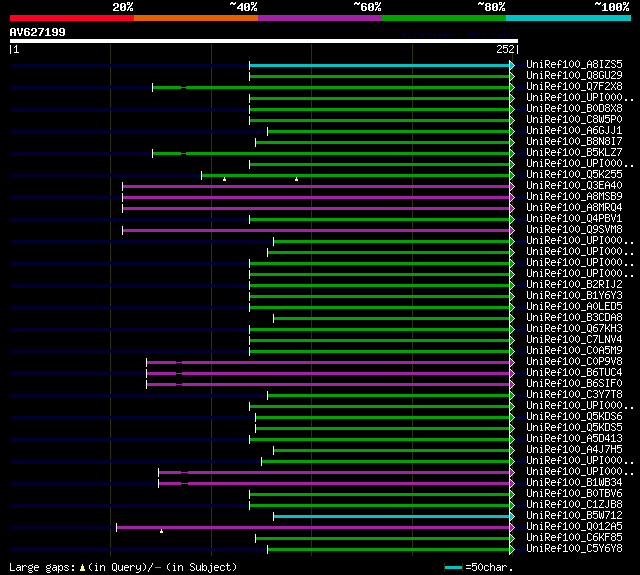Screen dimensions: 640x575
Task: Click the white query sequence bar
Action: pos(264,41)
